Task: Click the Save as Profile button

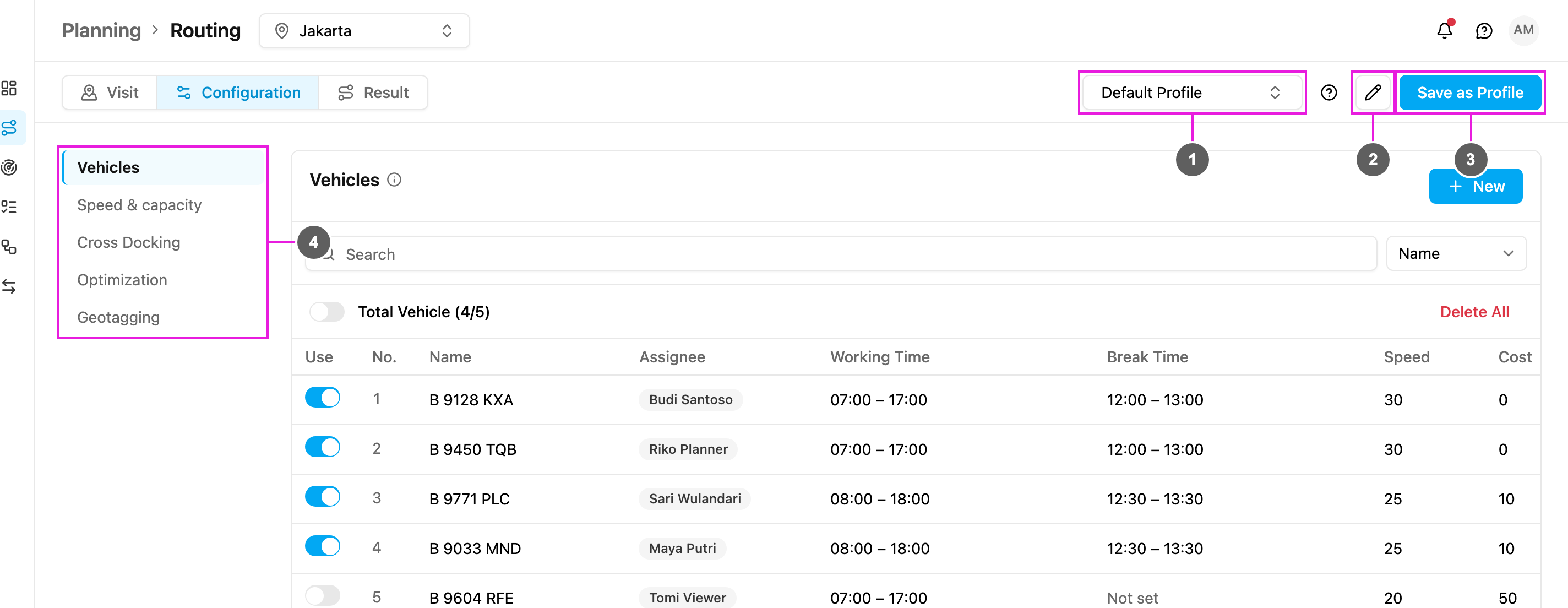Action: [x=1470, y=93]
